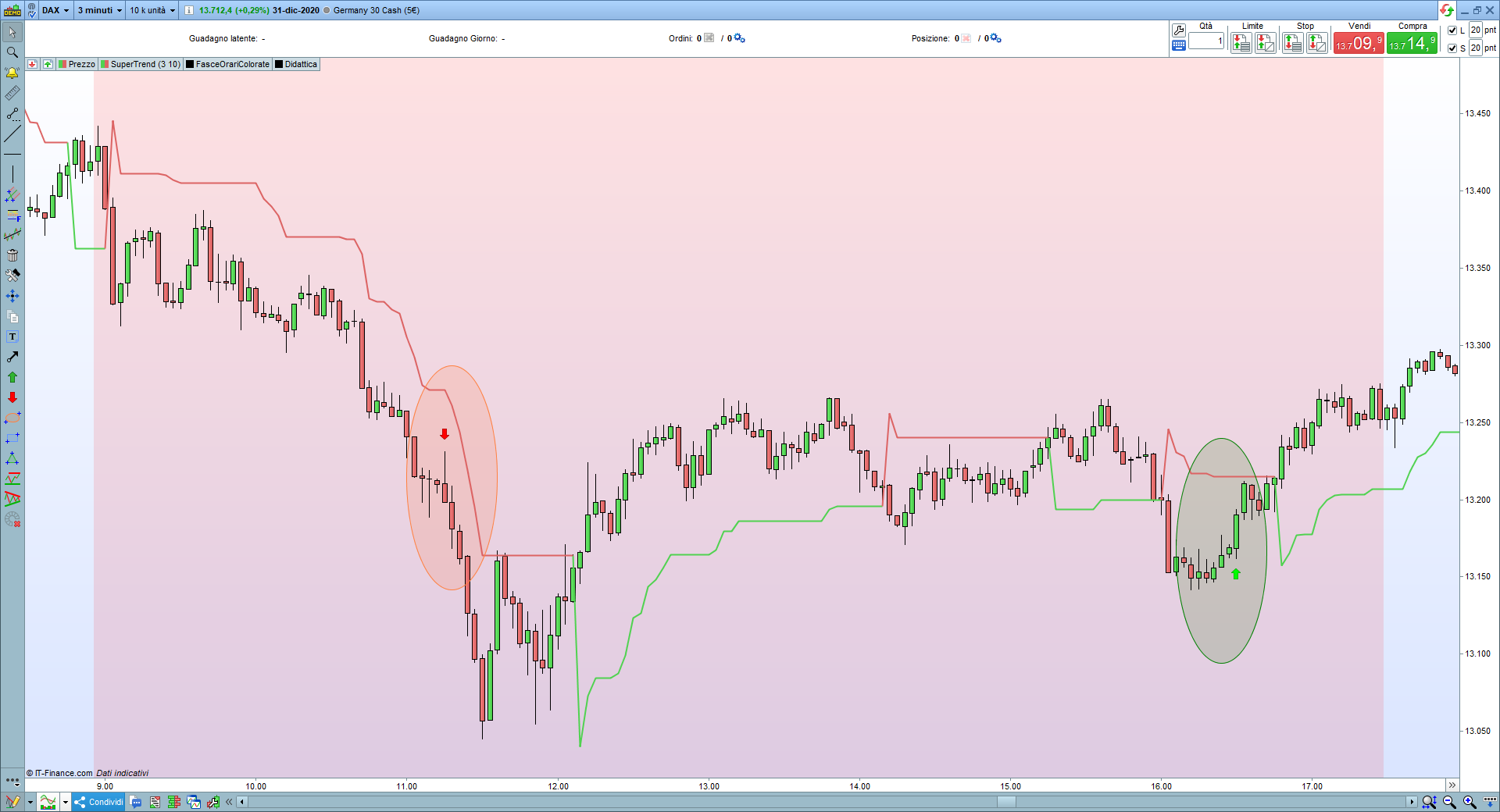
Task: Open the indicators chart button
Action: click(48, 802)
